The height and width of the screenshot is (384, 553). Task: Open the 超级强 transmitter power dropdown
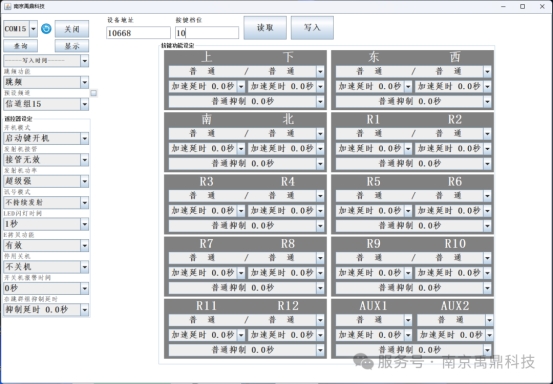pyautogui.click(x=46, y=181)
